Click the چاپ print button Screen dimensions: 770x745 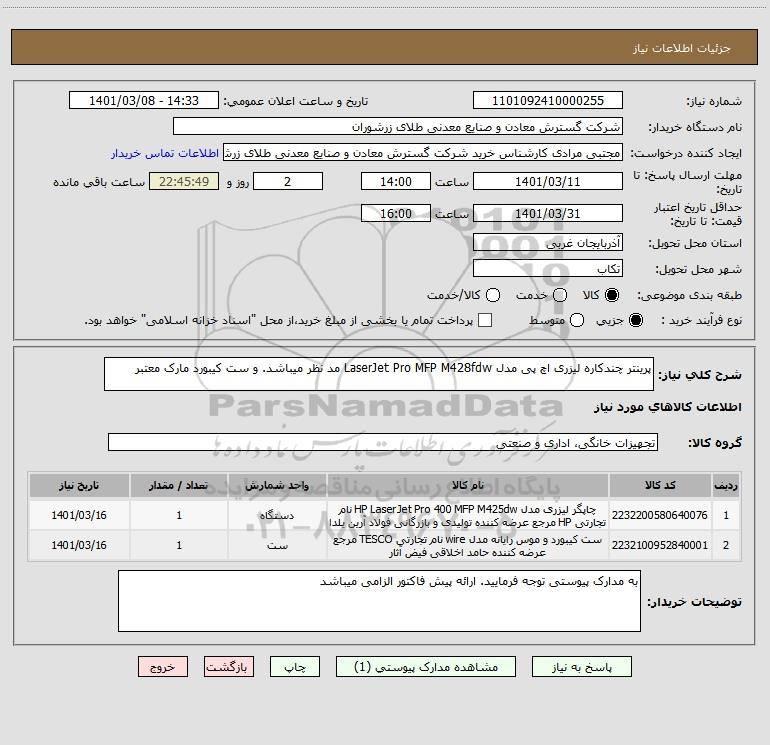(x=295, y=667)
